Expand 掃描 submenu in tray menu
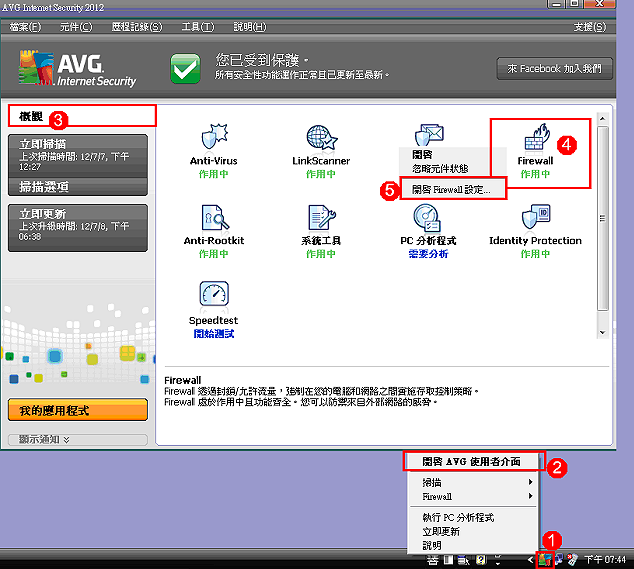 click(473, 482)
